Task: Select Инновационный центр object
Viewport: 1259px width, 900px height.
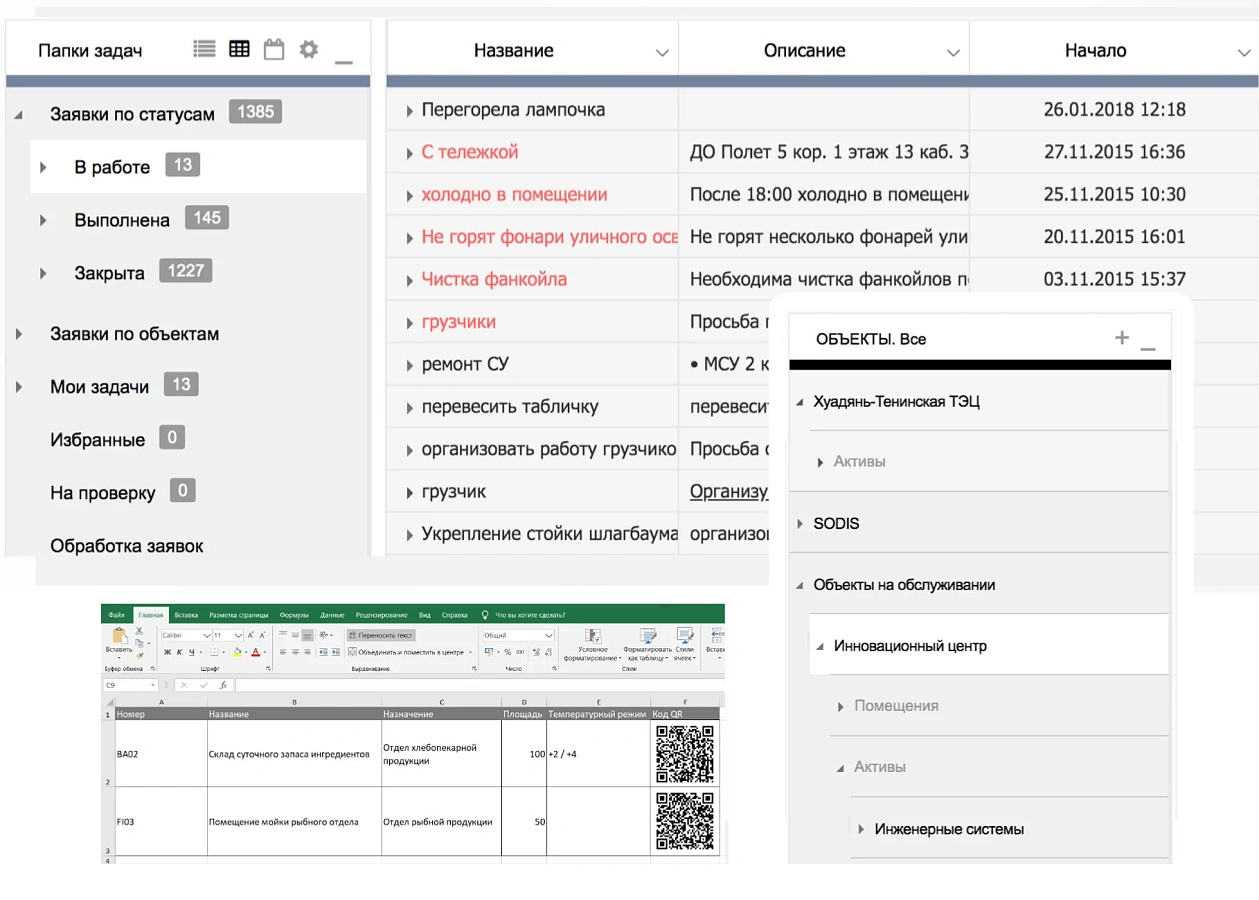Action: click(x=910, y=646)
